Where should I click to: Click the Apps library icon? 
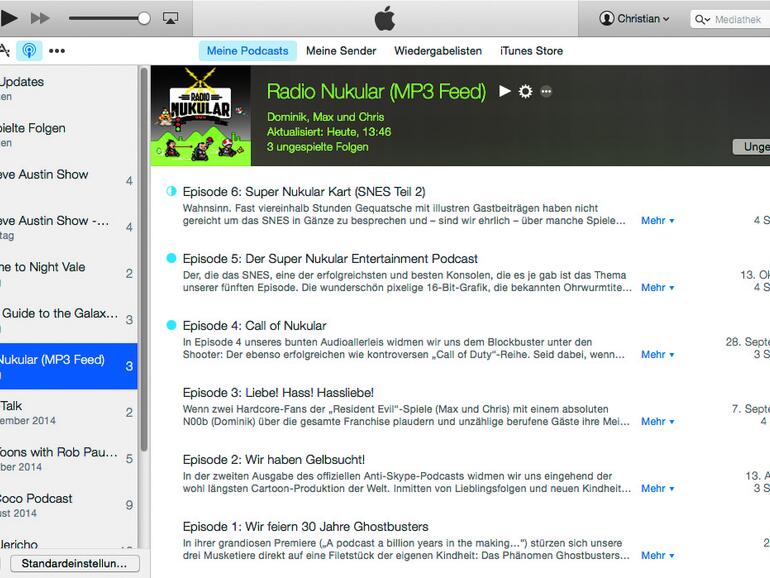coord(4,51)
